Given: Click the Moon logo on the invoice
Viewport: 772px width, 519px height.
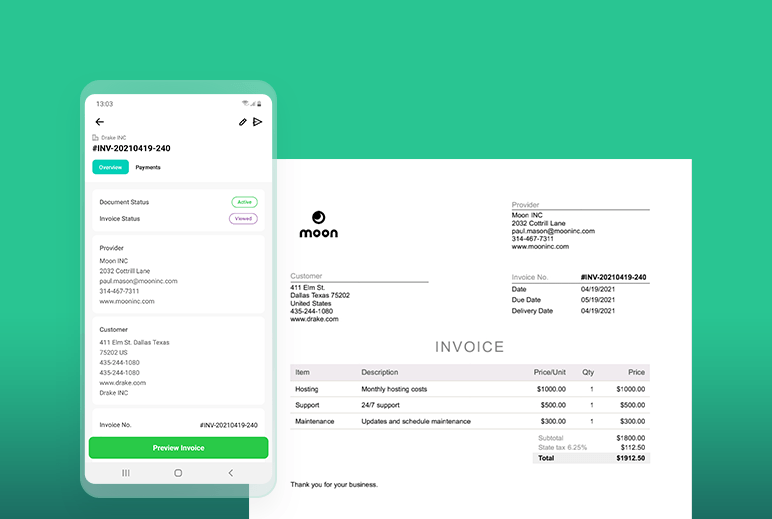Looking at the screenshot, I should point(318,224).
